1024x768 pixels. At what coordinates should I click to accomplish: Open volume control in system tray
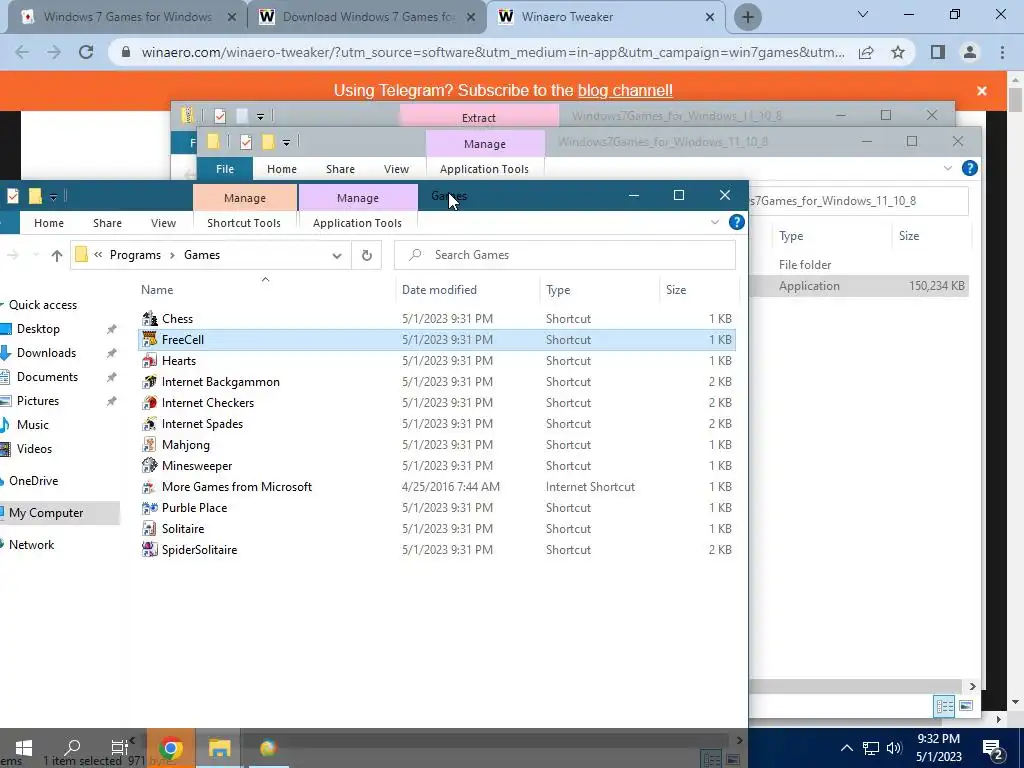coord(894,748)
